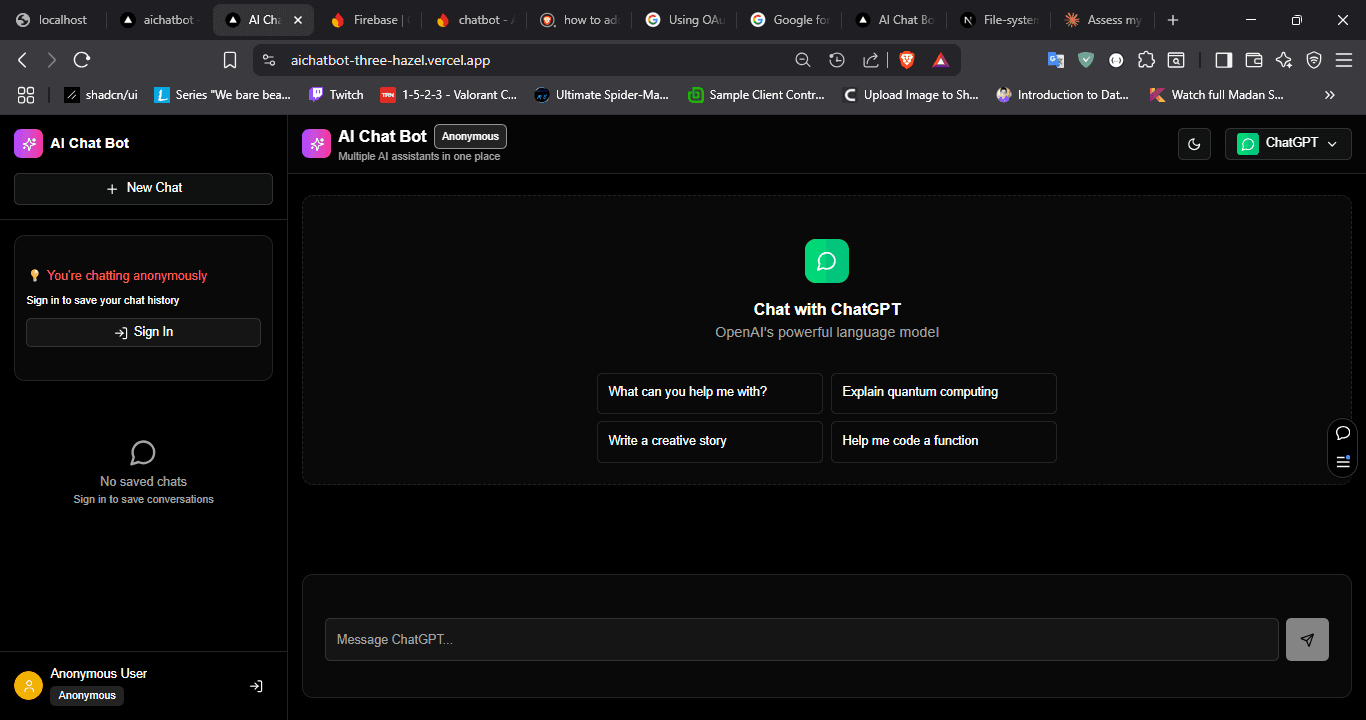This screenshot has height=720, width=1366.
Task: Click the tab groups grid icon in bookmarks bar
Action: 26,95
